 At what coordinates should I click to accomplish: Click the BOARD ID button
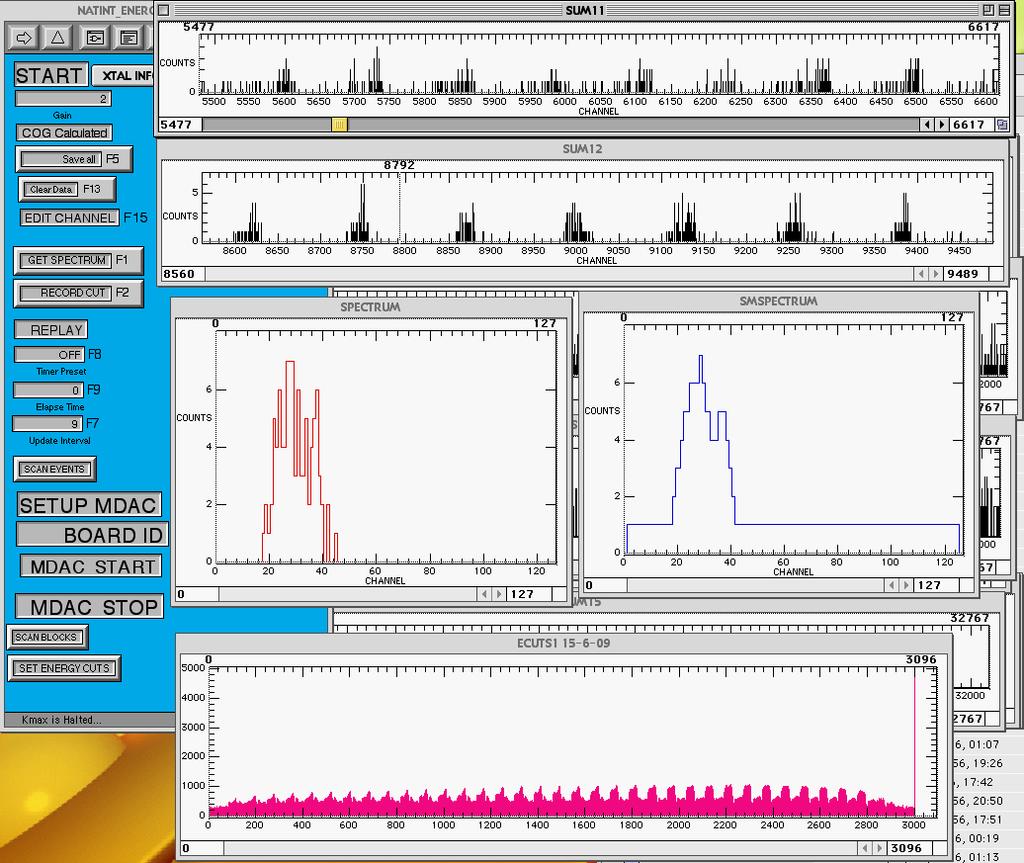(x=93, y=535)
